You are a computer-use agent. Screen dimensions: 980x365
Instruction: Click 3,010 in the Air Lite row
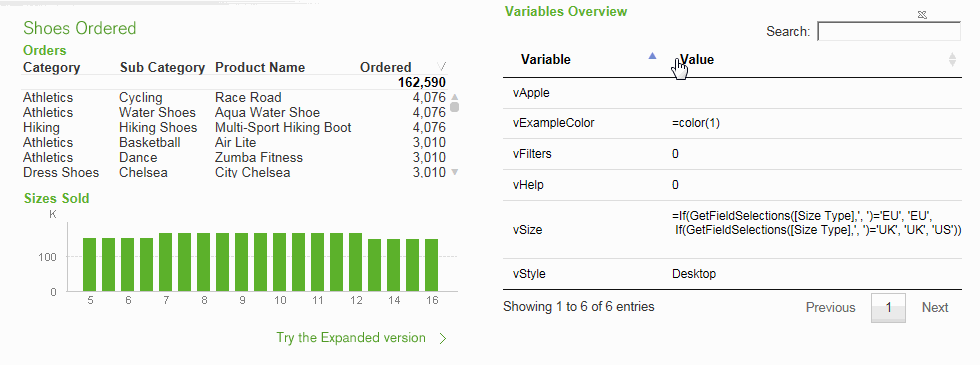click(429, 142)
